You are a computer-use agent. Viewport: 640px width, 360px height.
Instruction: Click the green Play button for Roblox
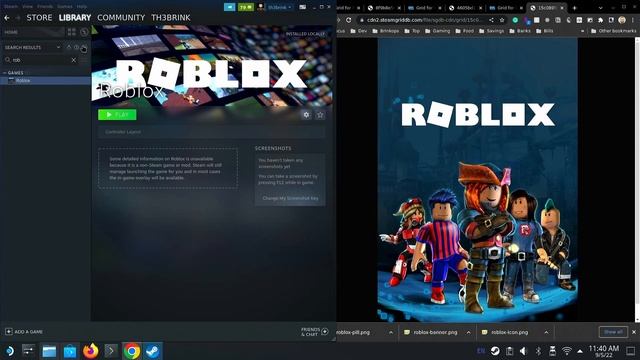(117, 115)
